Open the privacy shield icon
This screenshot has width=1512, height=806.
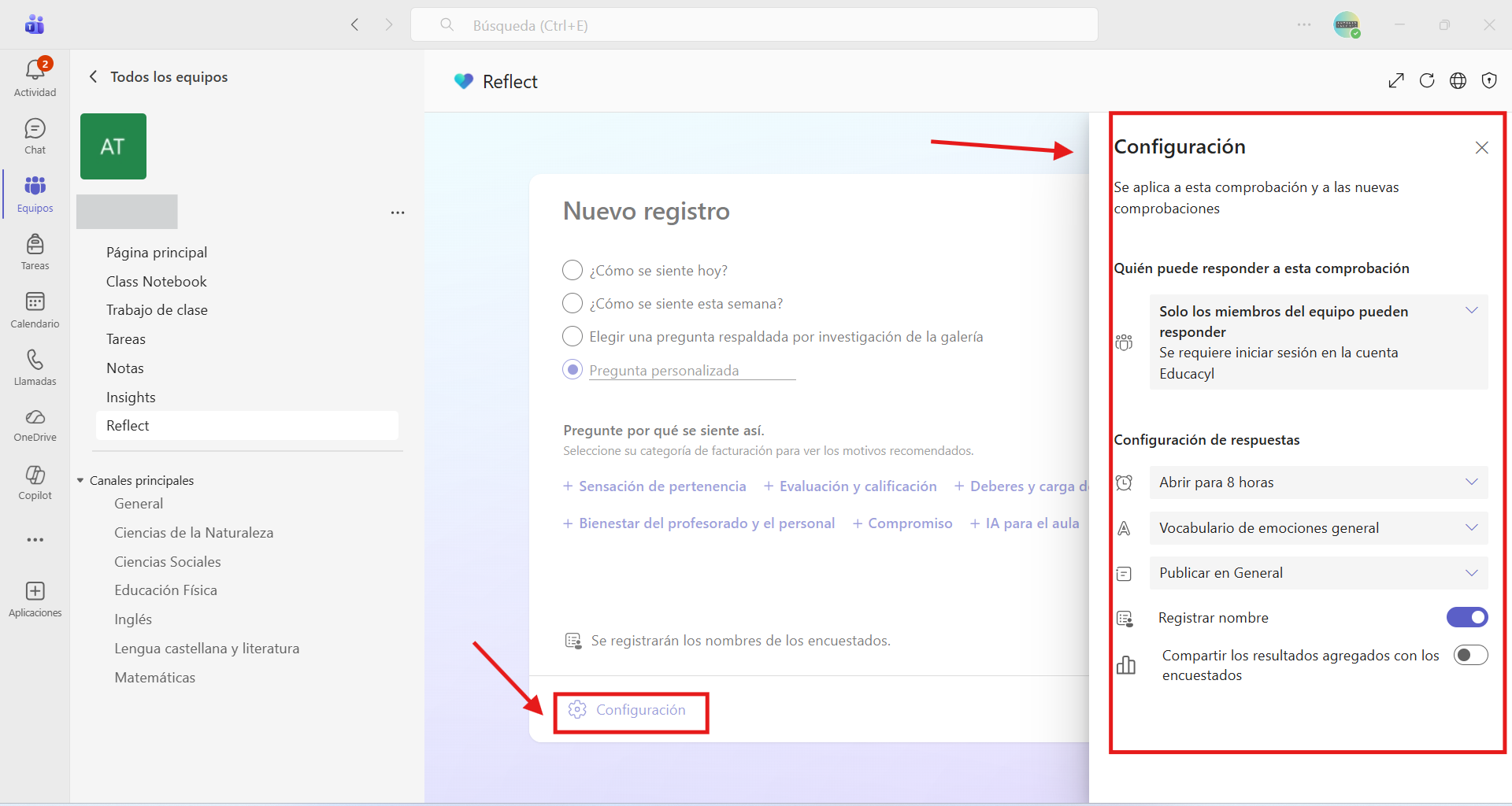(1488, 80)
